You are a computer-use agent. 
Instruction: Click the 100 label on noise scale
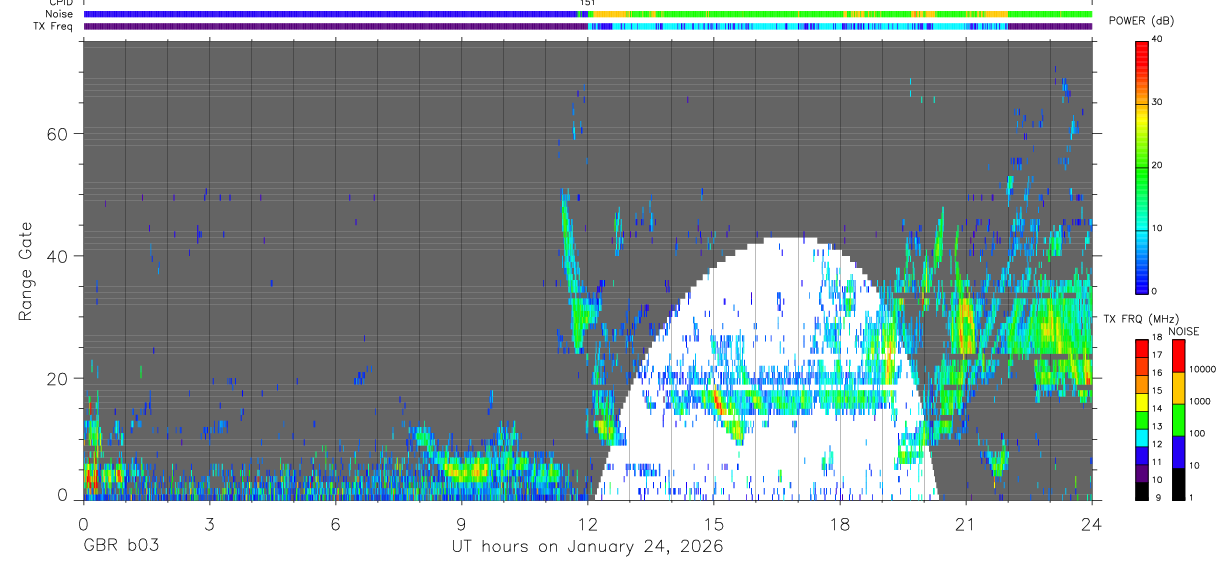coord(1198,433)
